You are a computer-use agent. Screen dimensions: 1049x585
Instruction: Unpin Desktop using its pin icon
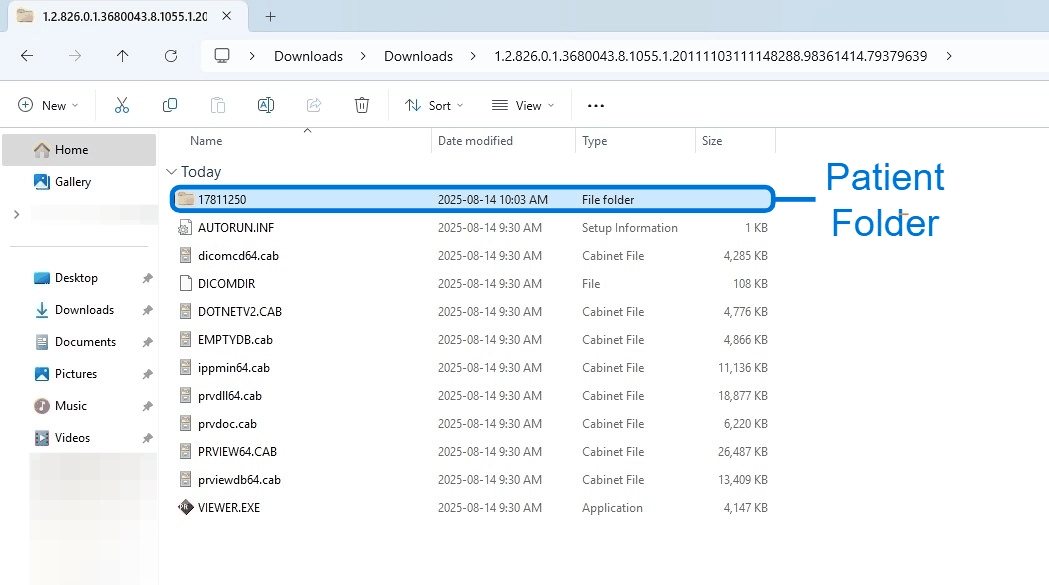tap(147, 278)
